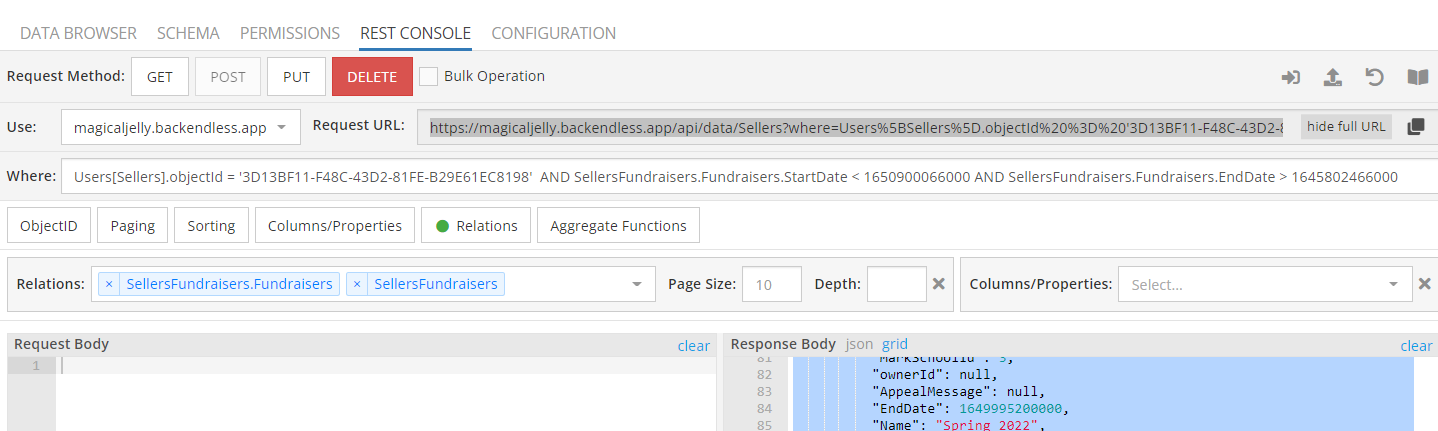Clear Columns/Properties with the X icon
Screen dimensions: 1438x431
click(x=1425, y=284)
